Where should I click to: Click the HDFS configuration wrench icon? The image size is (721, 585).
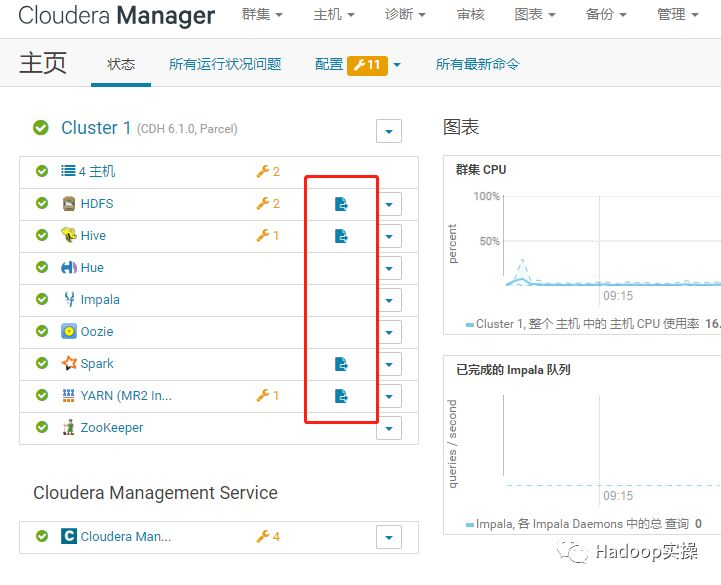[263, 203]
